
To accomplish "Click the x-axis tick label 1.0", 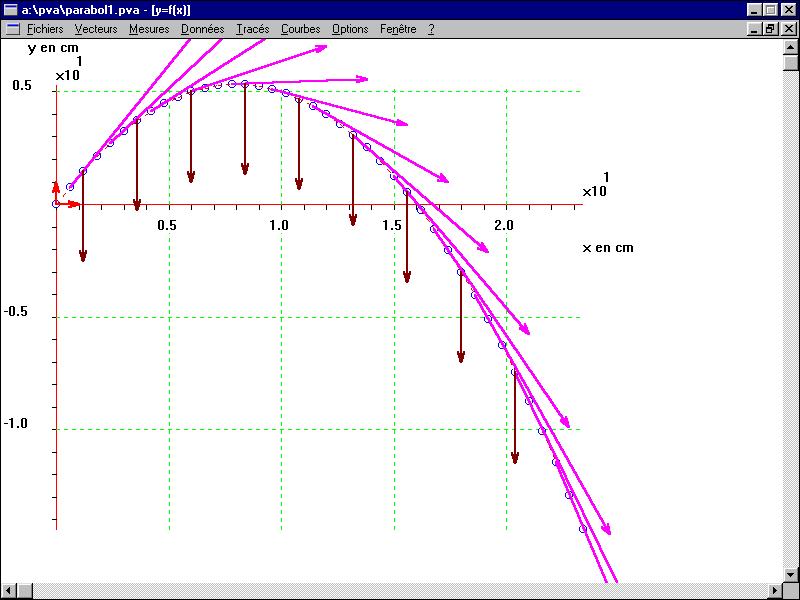I will point(279,225).
